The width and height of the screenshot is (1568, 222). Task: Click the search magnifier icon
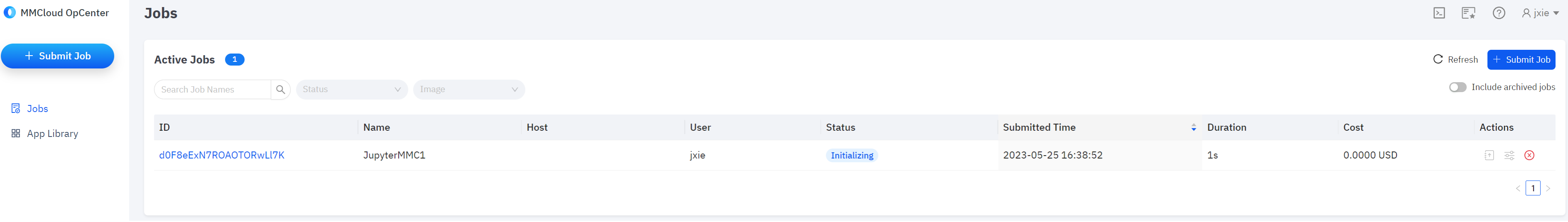click(x=281, y=89)
